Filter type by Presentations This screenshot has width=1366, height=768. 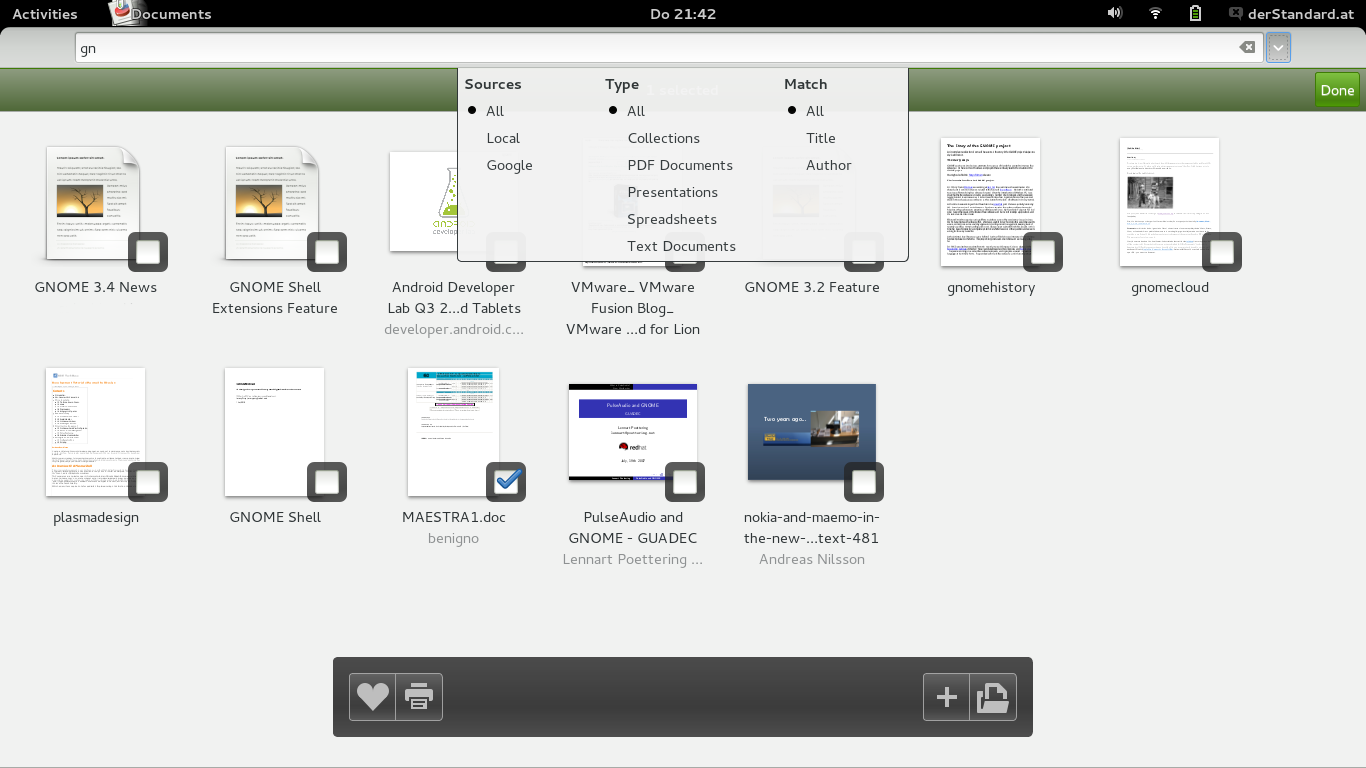tap(672, 192)
